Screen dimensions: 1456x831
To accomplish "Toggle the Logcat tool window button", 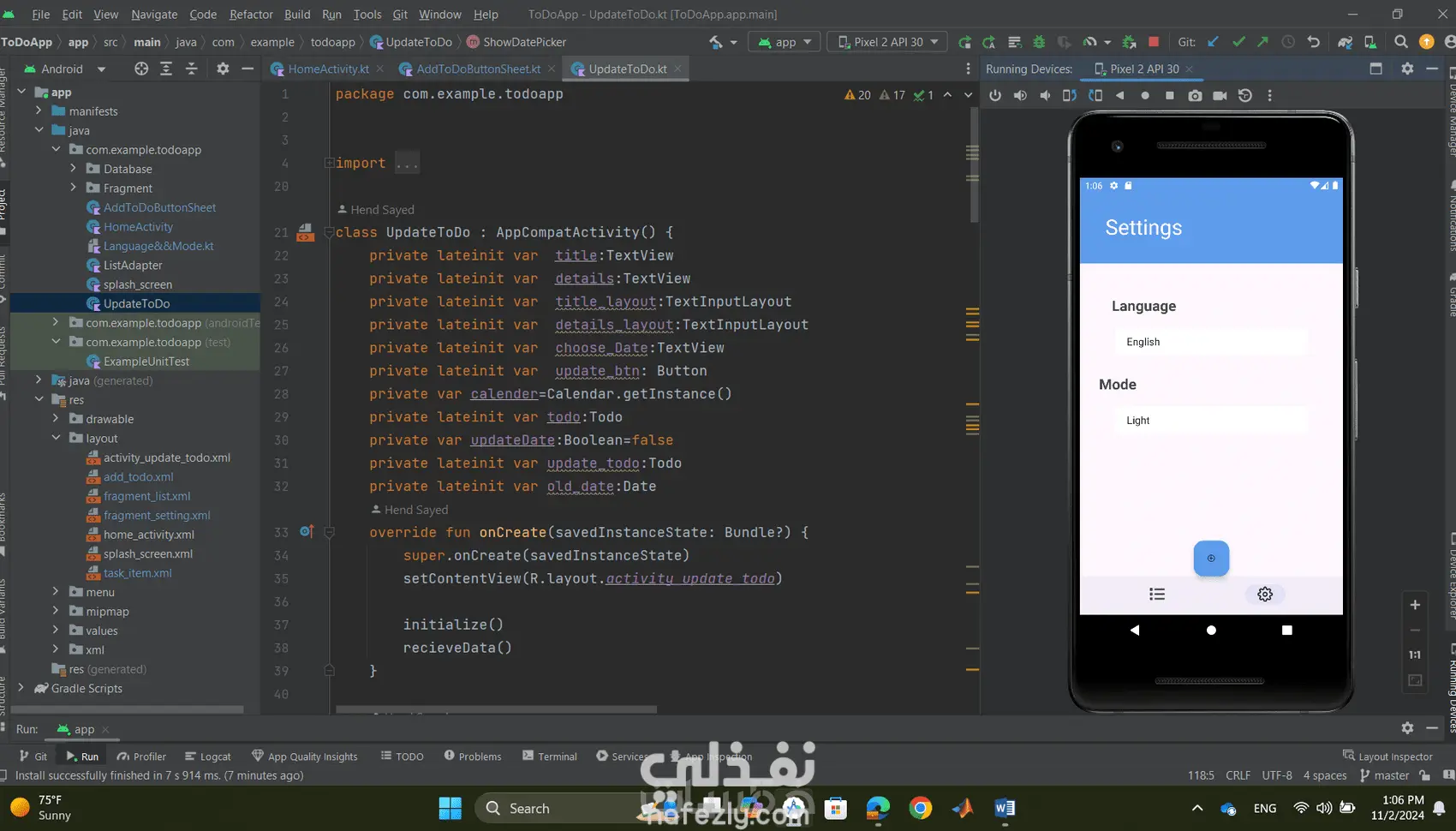I will 208,756.
